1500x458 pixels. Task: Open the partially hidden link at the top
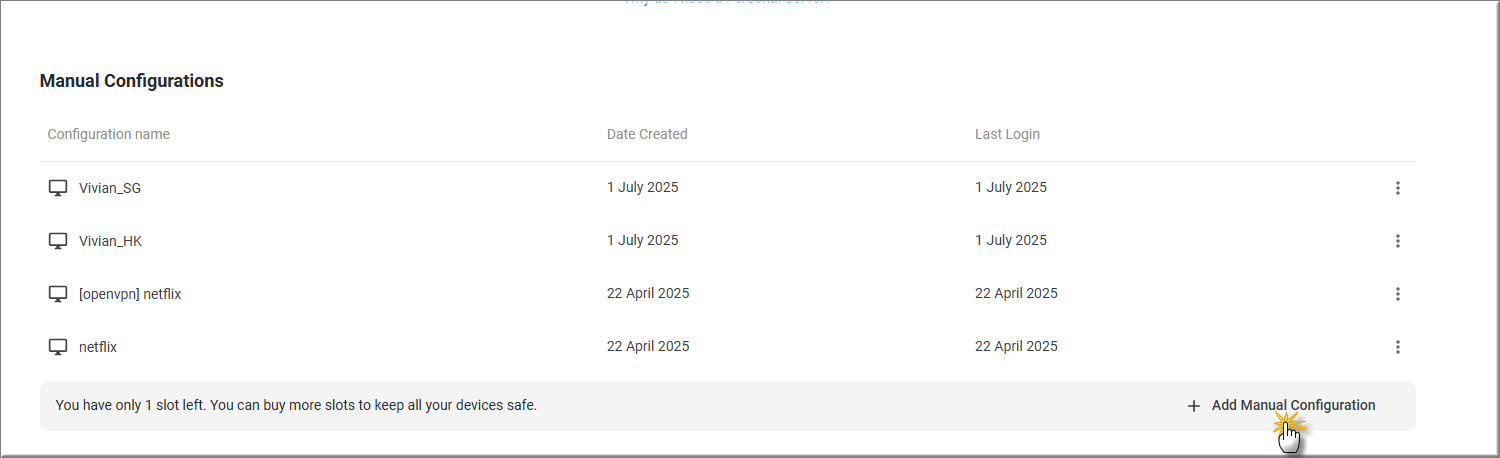[726, 3]
